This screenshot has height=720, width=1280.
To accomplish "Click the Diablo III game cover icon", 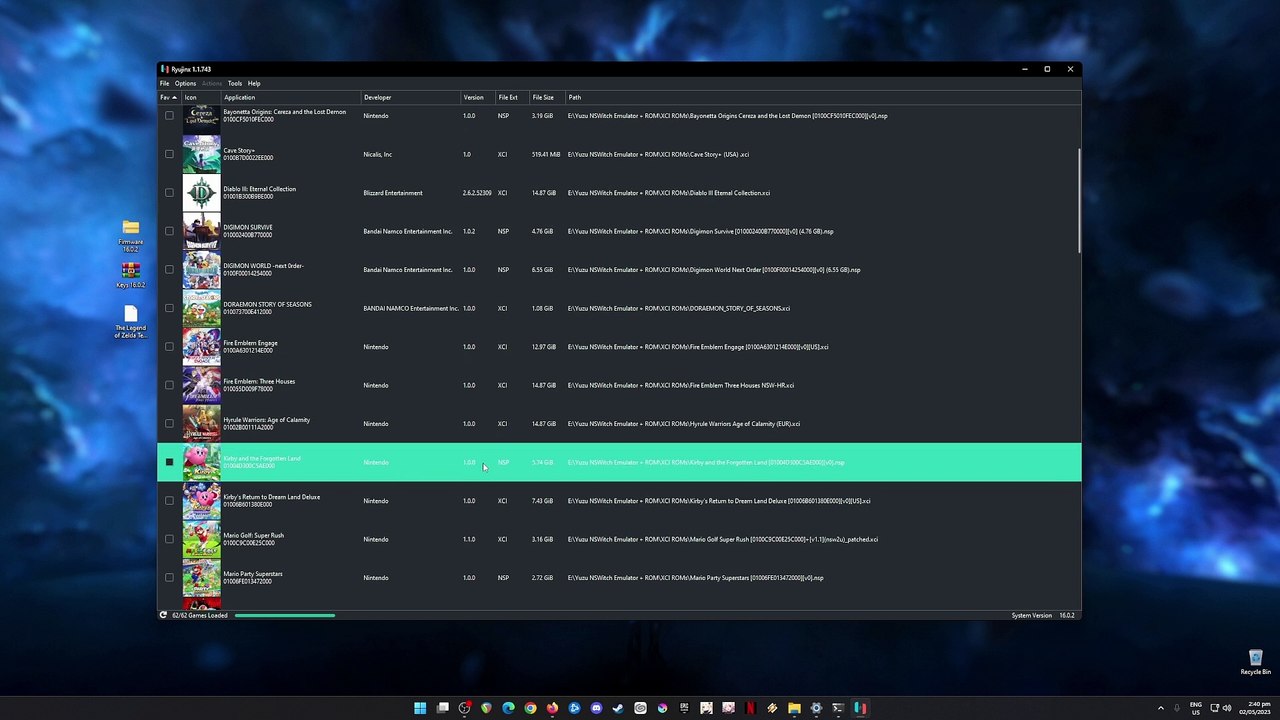I will coord(201,193).
